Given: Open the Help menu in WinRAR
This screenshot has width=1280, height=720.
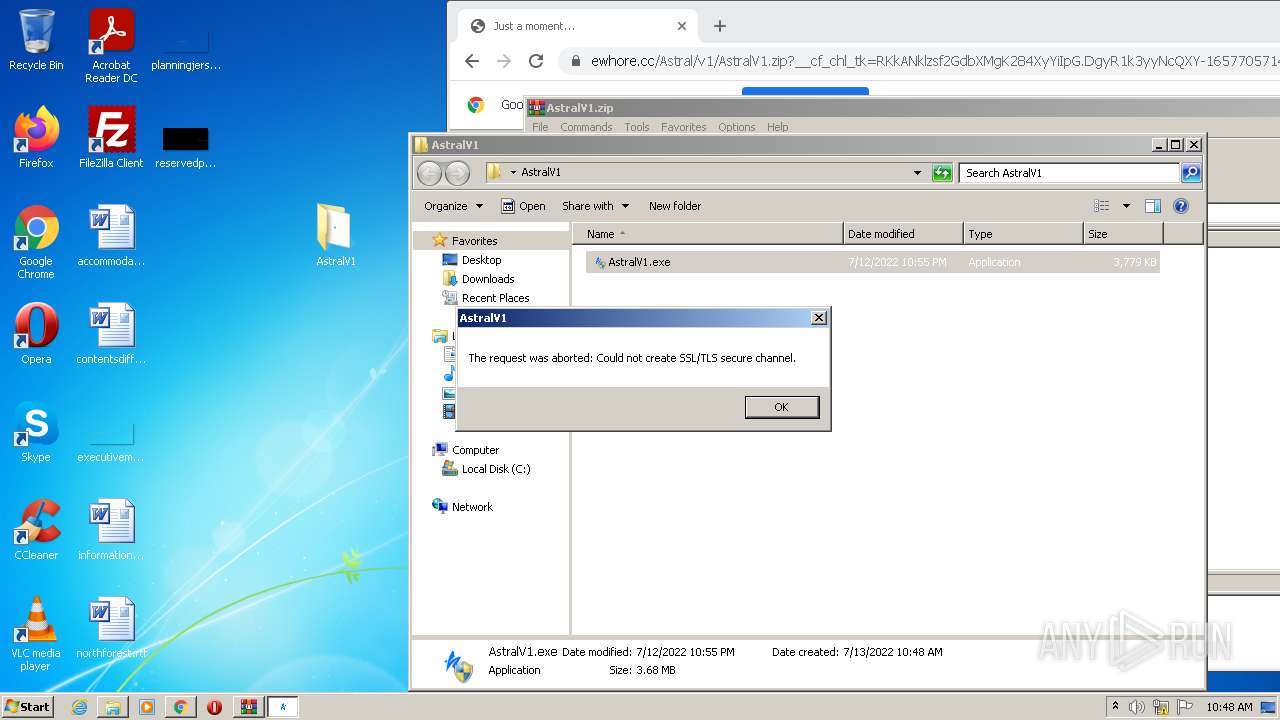Looking at the screenshot, I should pyautogui.click(x=777, y=127).
